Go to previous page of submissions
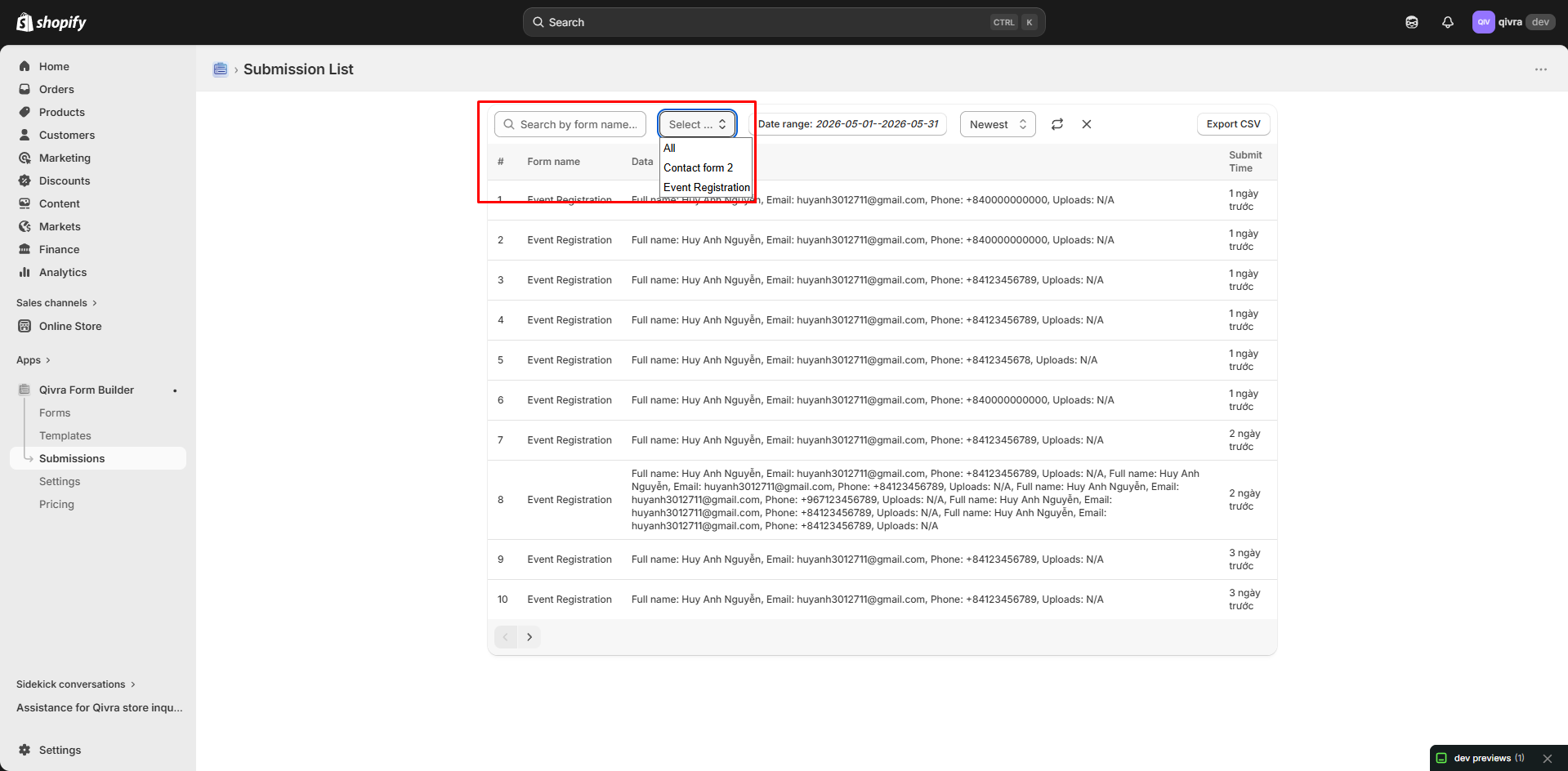Image resolution: width=1568 pixels, height=771 pixels. coord(506,637)
